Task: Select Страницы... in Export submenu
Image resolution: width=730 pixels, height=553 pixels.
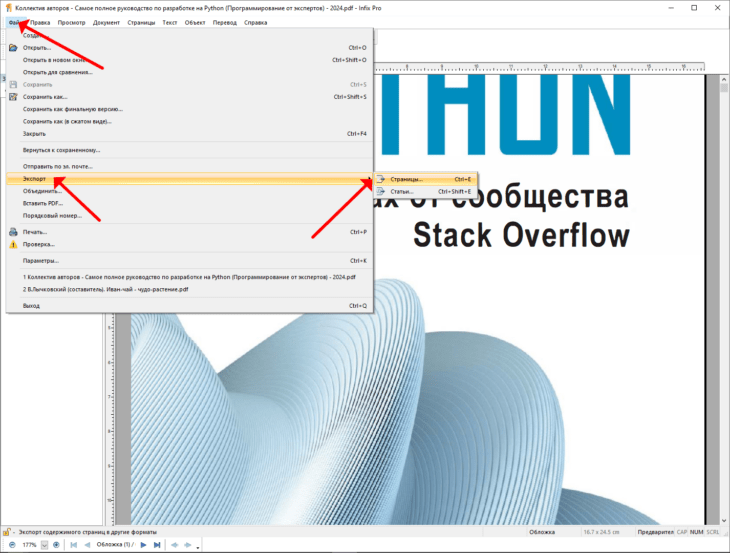Action: (426, 179)
